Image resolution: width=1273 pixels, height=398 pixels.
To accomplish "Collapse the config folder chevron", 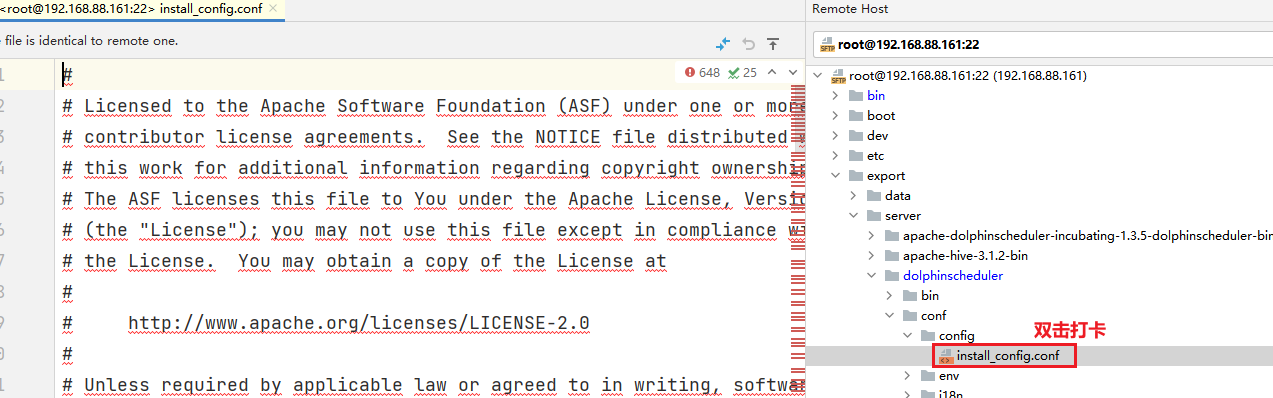I will pos(908,336).
